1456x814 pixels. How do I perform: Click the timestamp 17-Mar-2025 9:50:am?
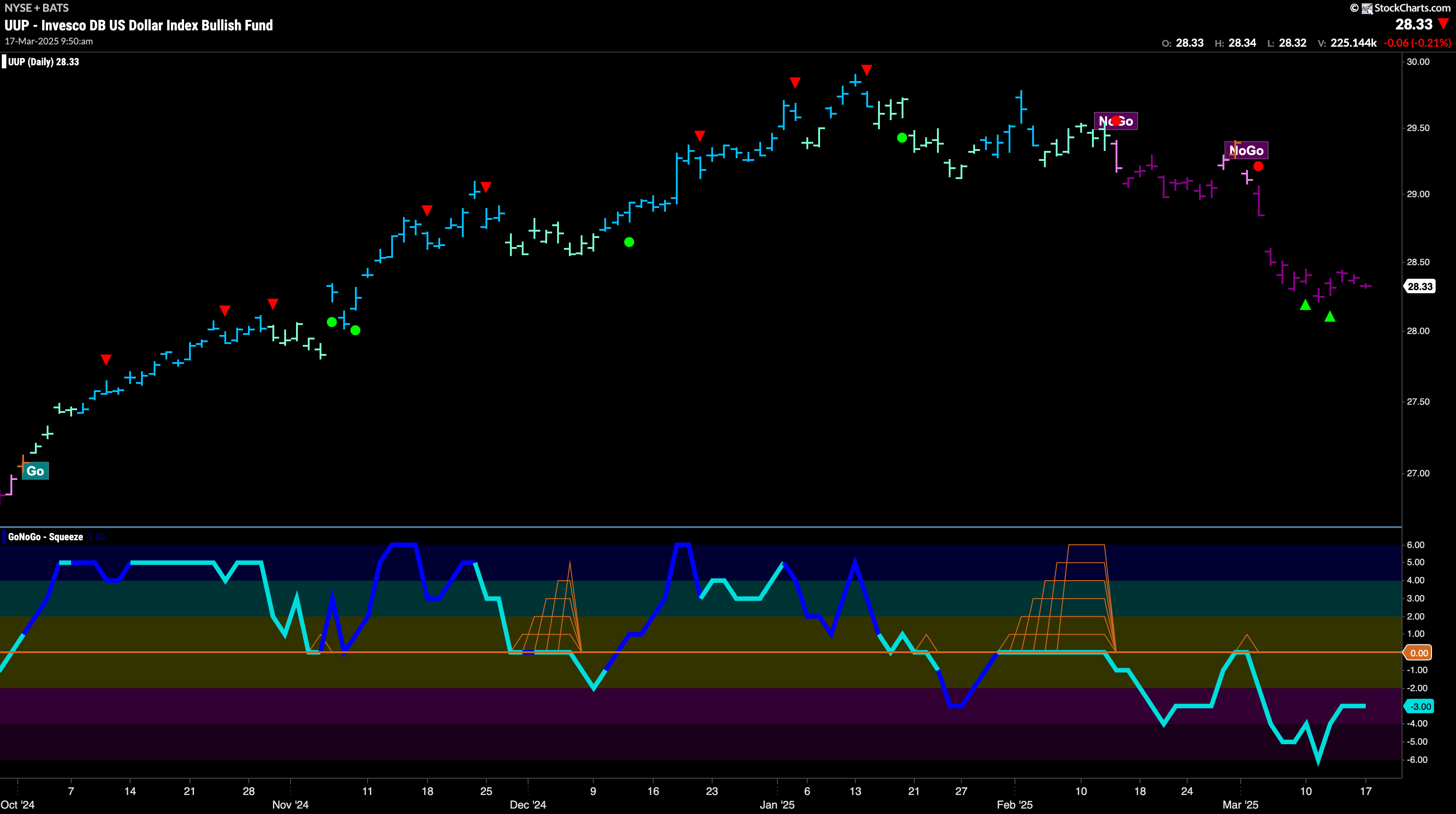(x=49, y=41)
